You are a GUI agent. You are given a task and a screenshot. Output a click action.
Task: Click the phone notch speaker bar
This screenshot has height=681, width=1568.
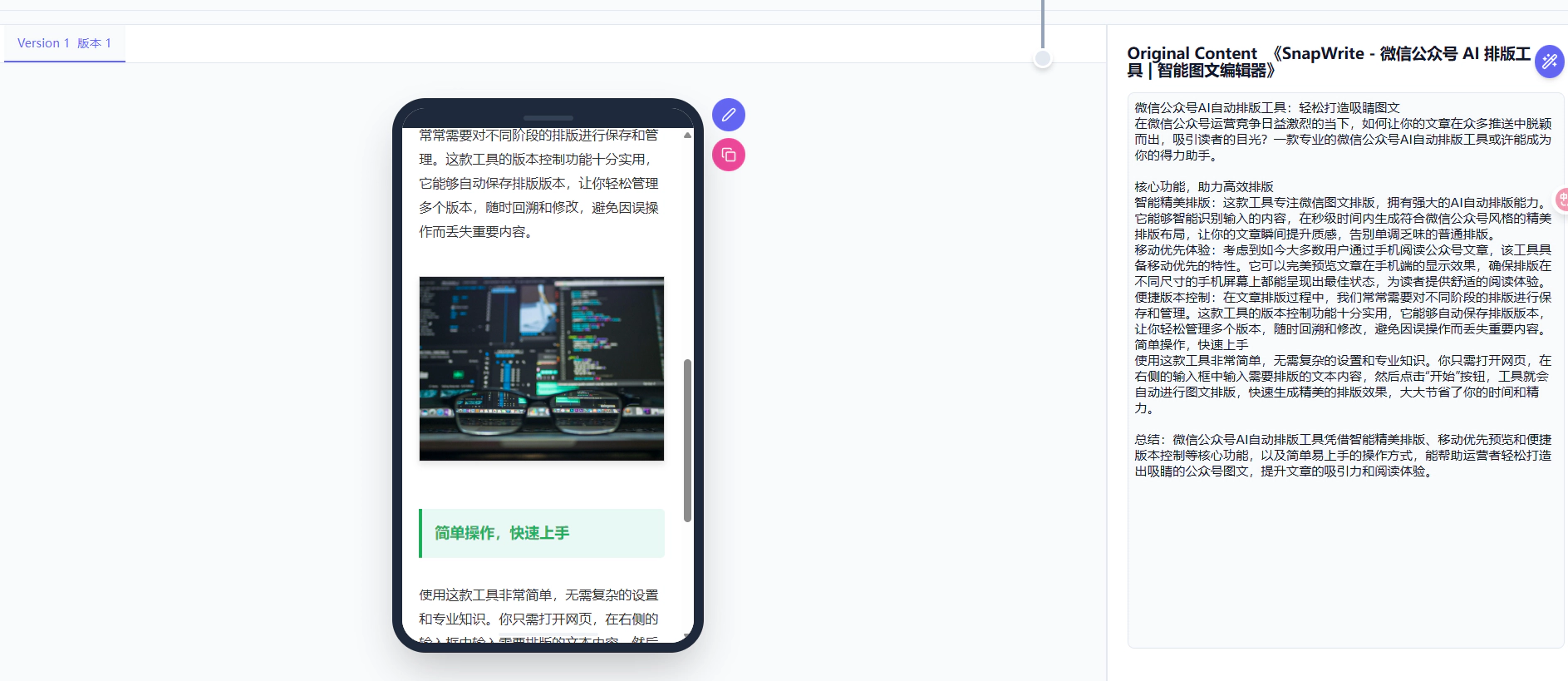click(x=548, y=118)
